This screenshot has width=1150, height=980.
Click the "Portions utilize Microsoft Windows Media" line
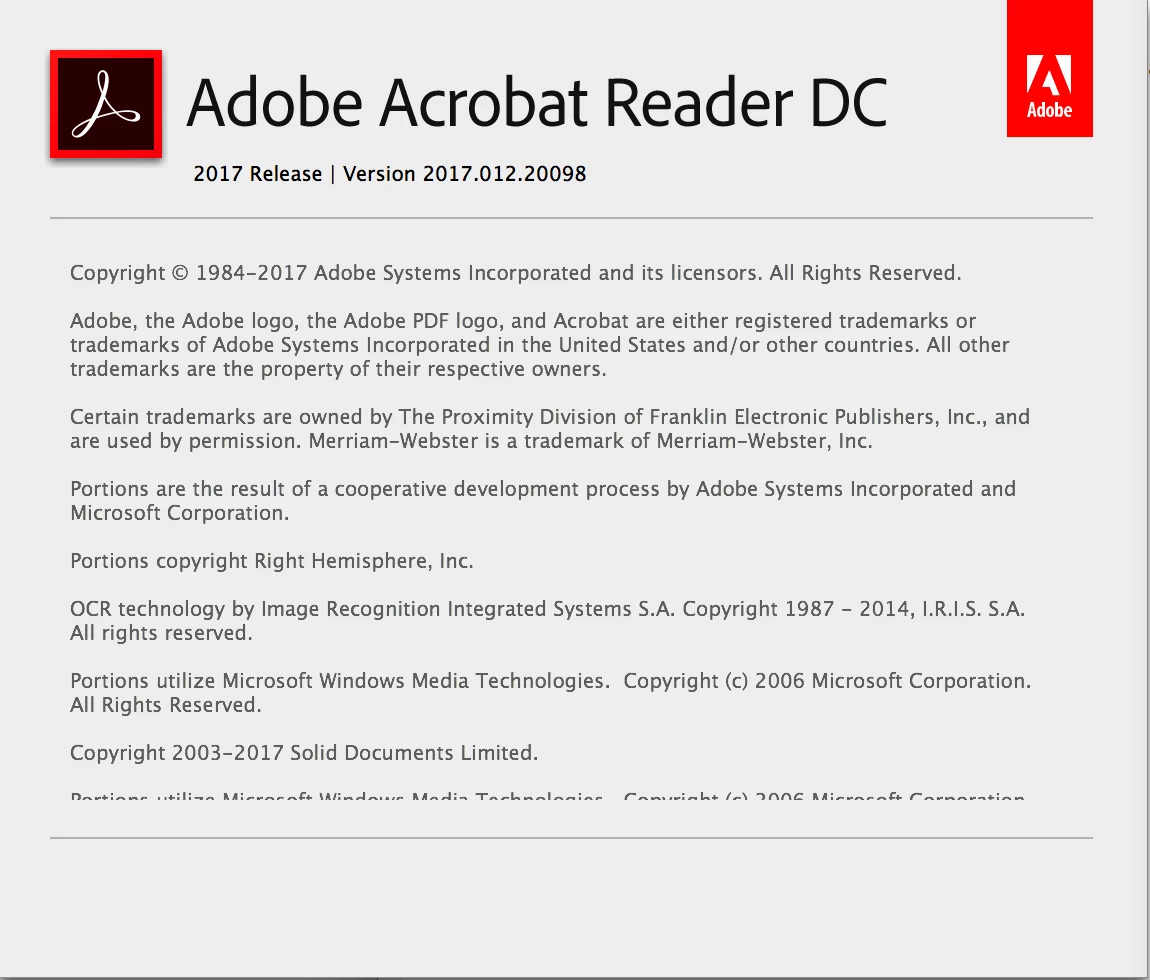(x=551, y=681)
